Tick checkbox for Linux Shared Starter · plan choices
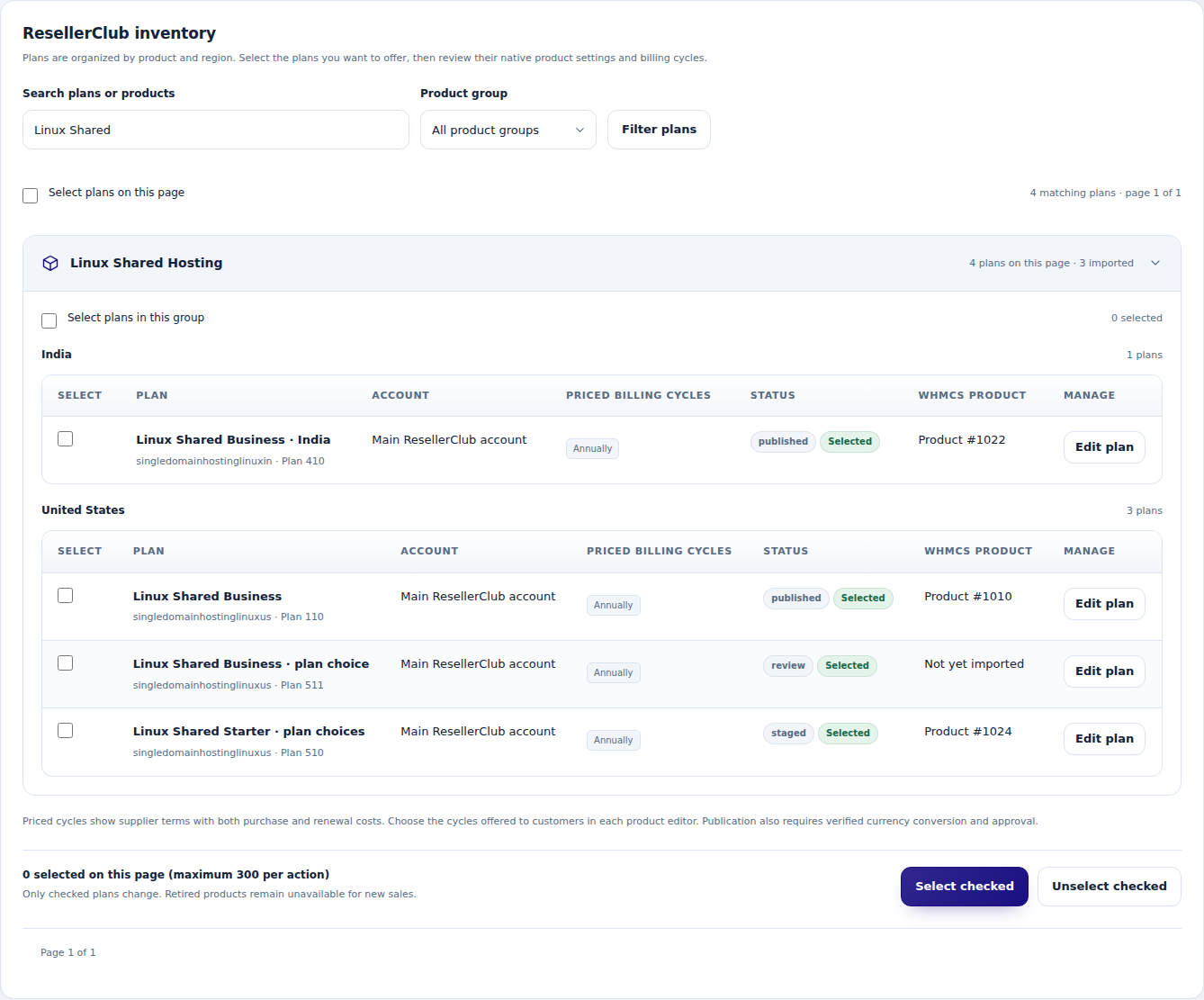1204x1000 pixels. 66,731
